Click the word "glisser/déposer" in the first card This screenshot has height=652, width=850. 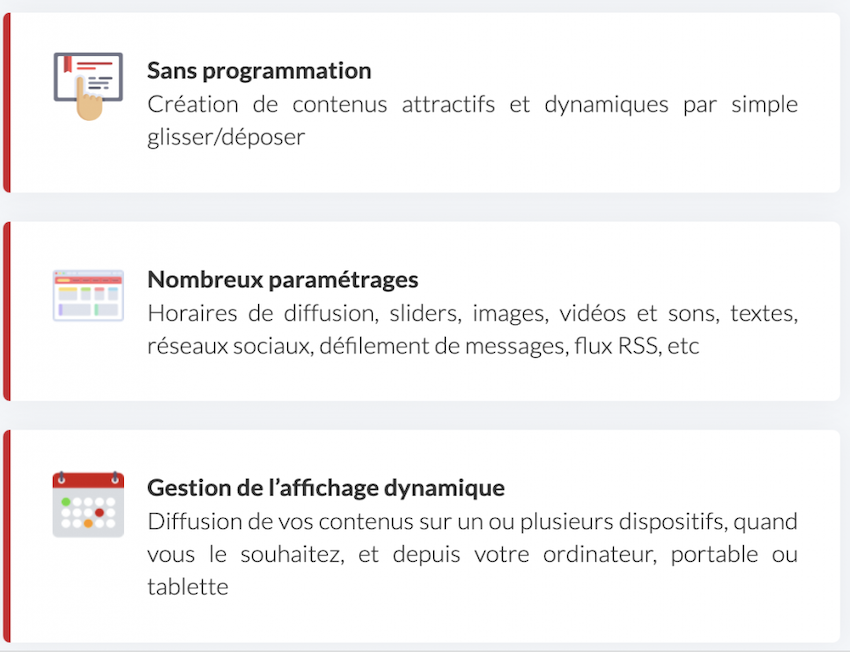pos(226,137)
